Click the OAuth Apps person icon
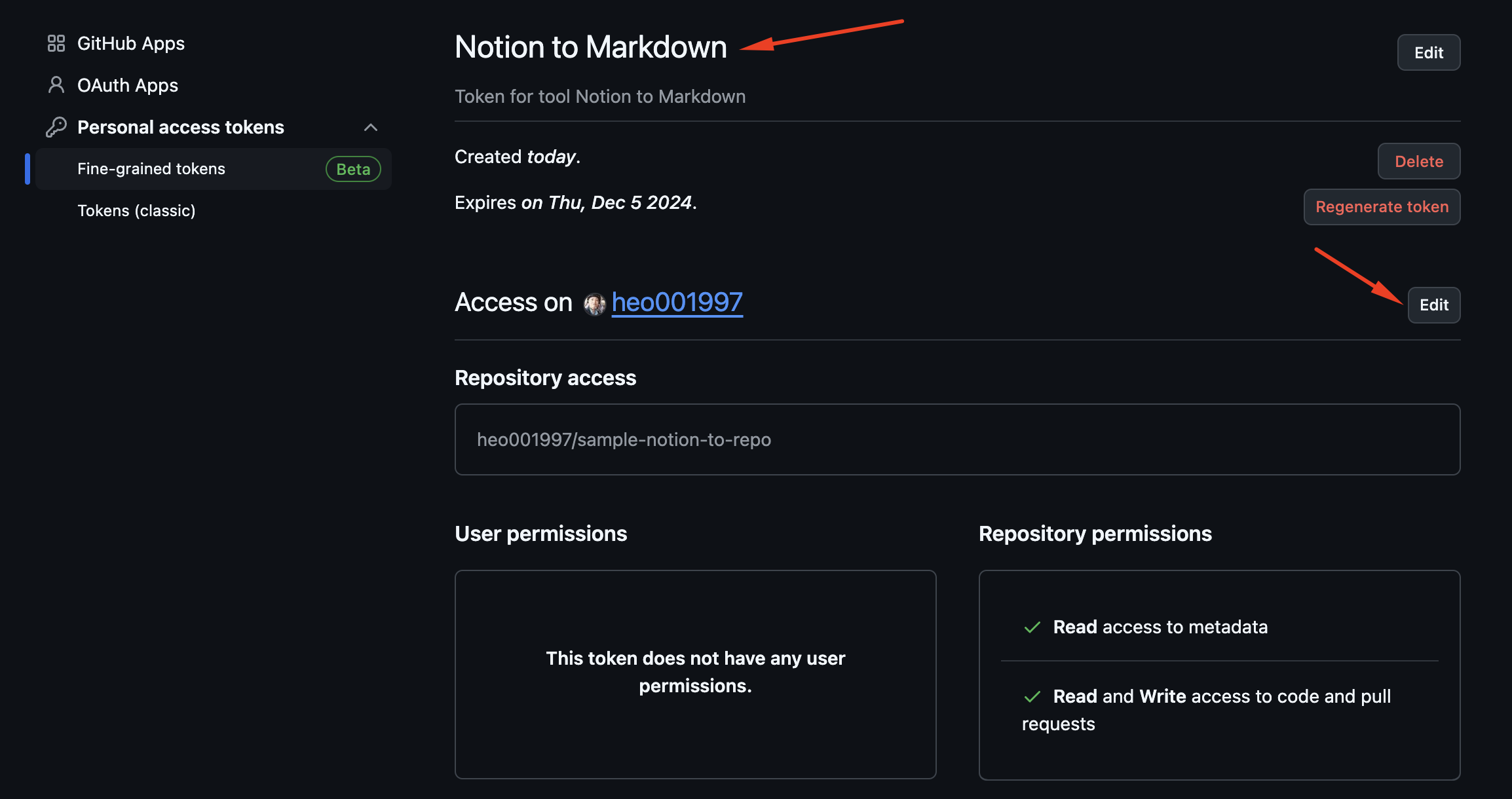1512x799 pixels. tap(56, 85)
